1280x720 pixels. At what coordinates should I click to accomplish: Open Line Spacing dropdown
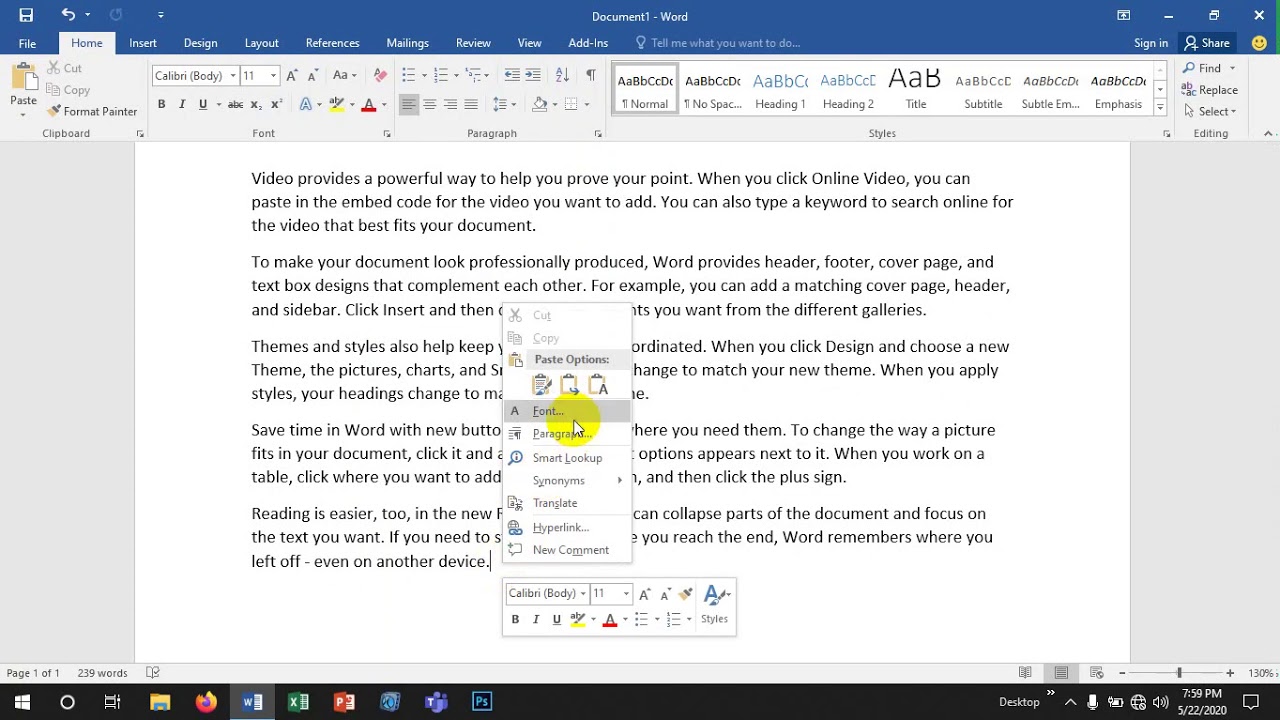504,104
